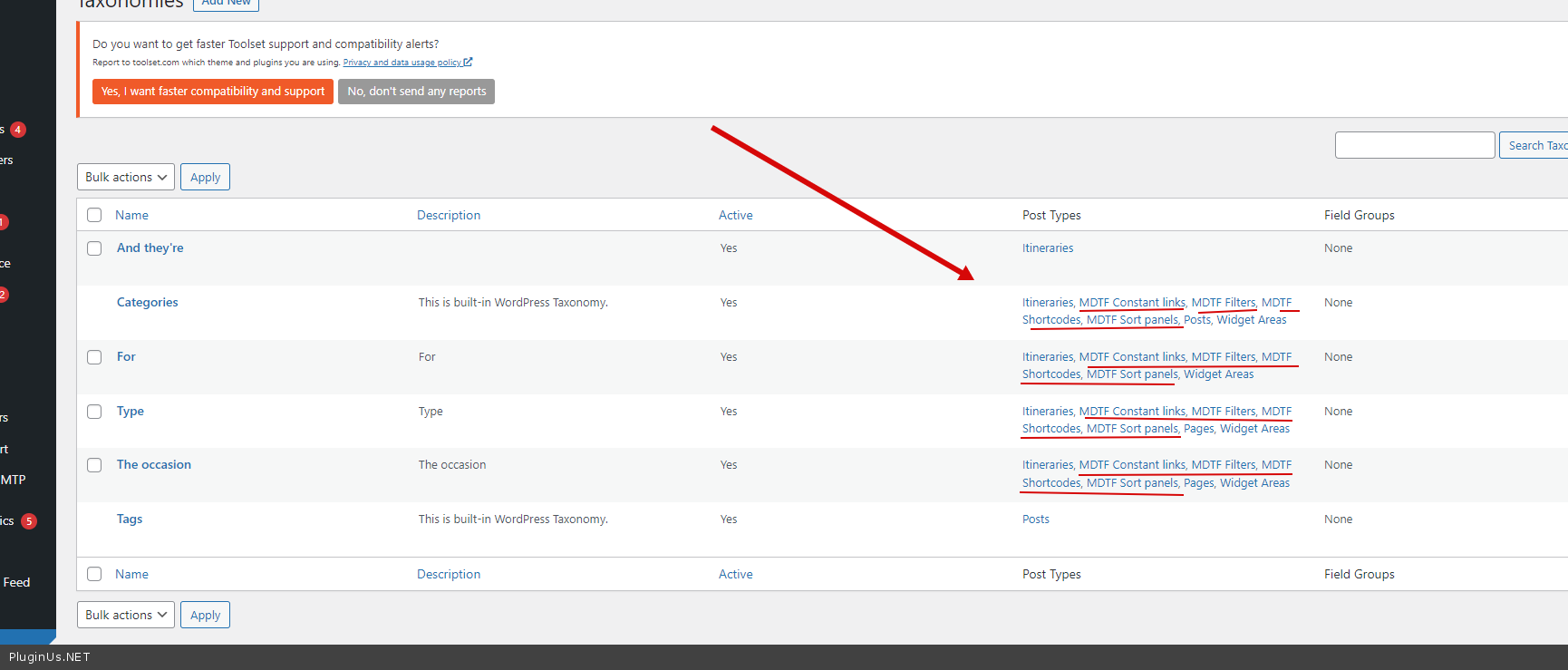Tick the checkbox for 'And they're' taxonomy
Viewport: 1568px width, 670px height.
click(94, 248)
